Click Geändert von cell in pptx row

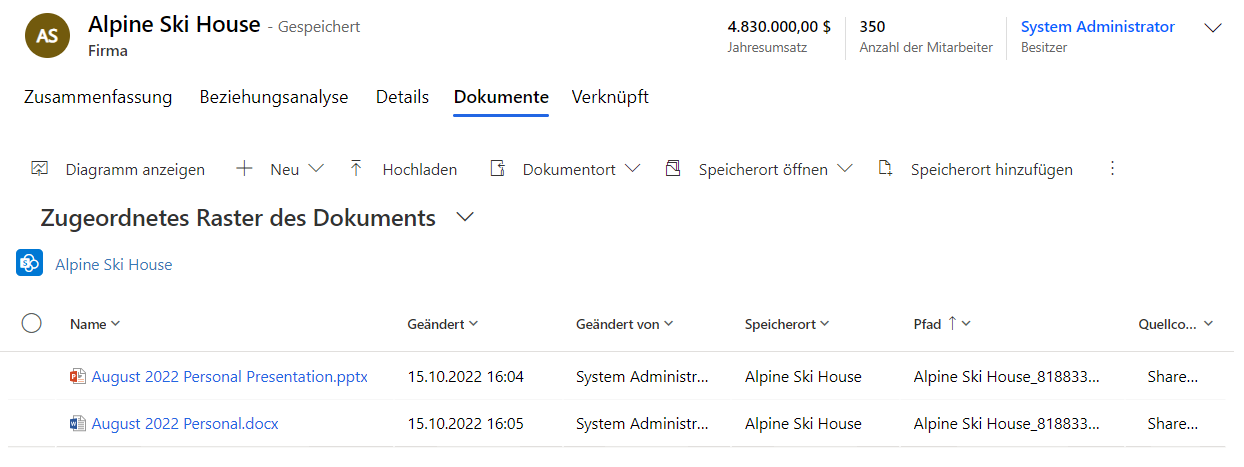tap(642, 377)
